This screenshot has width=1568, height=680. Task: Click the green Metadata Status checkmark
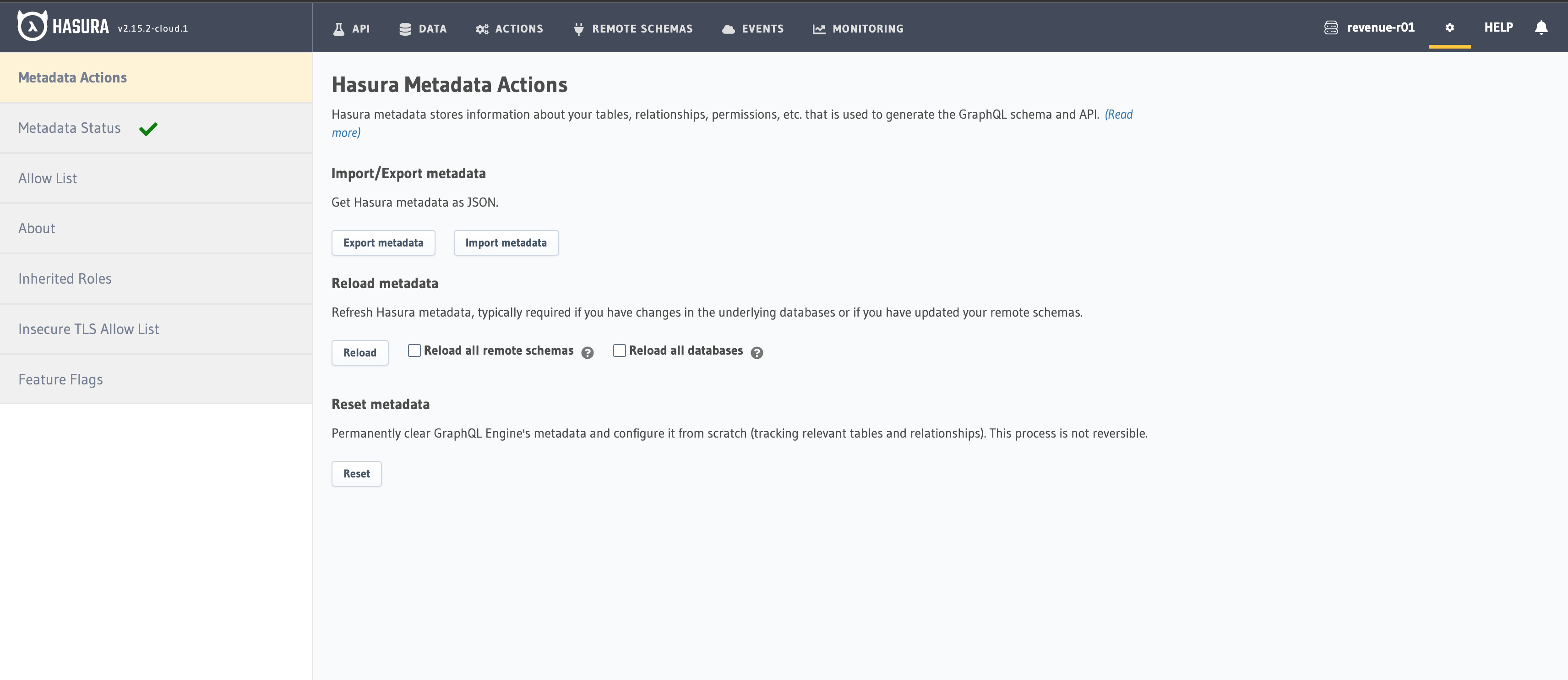tap(148, 129)
